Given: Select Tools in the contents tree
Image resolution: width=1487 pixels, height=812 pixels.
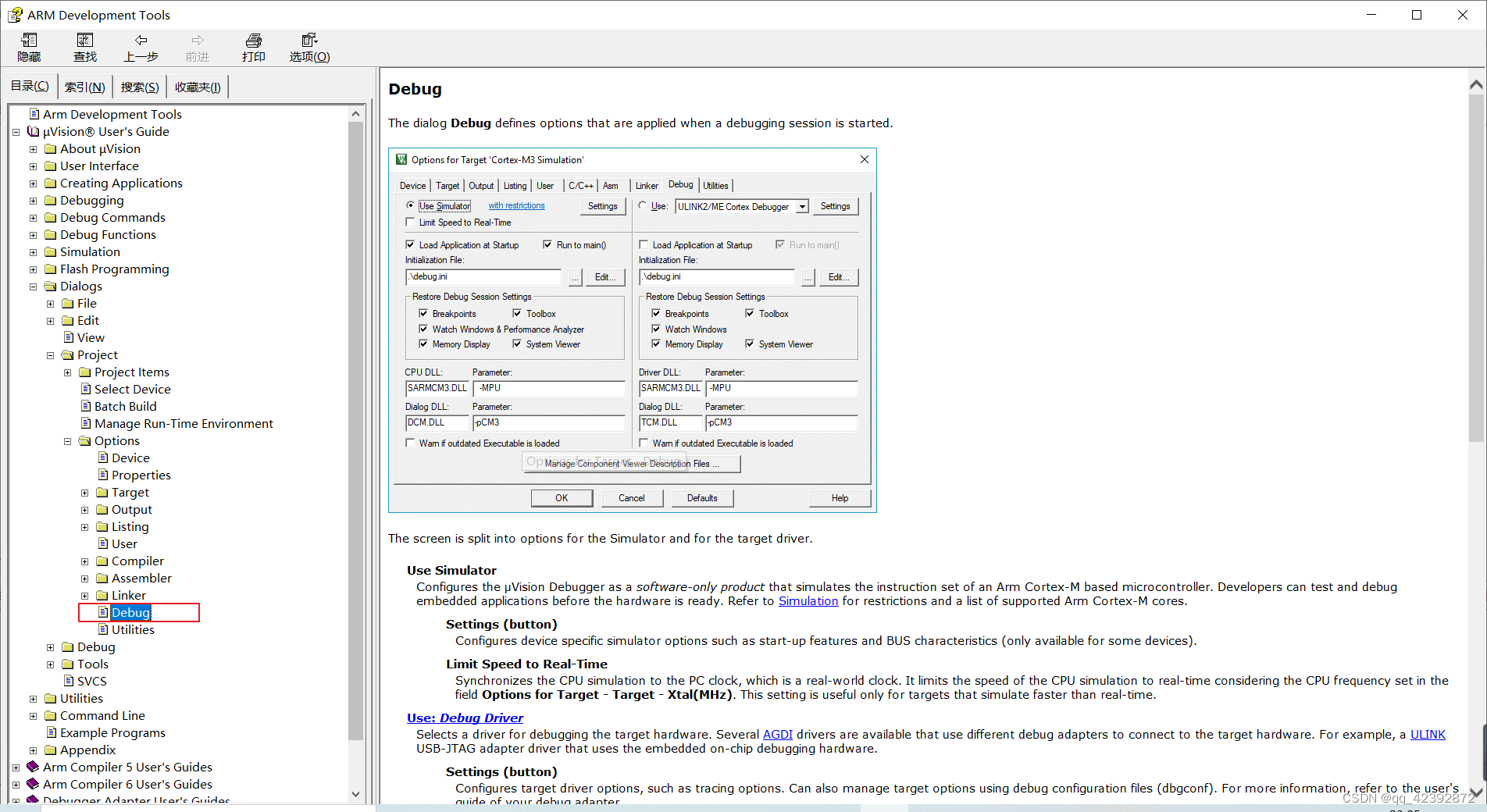Looking at the screenshot, I should tap(93, 664).
